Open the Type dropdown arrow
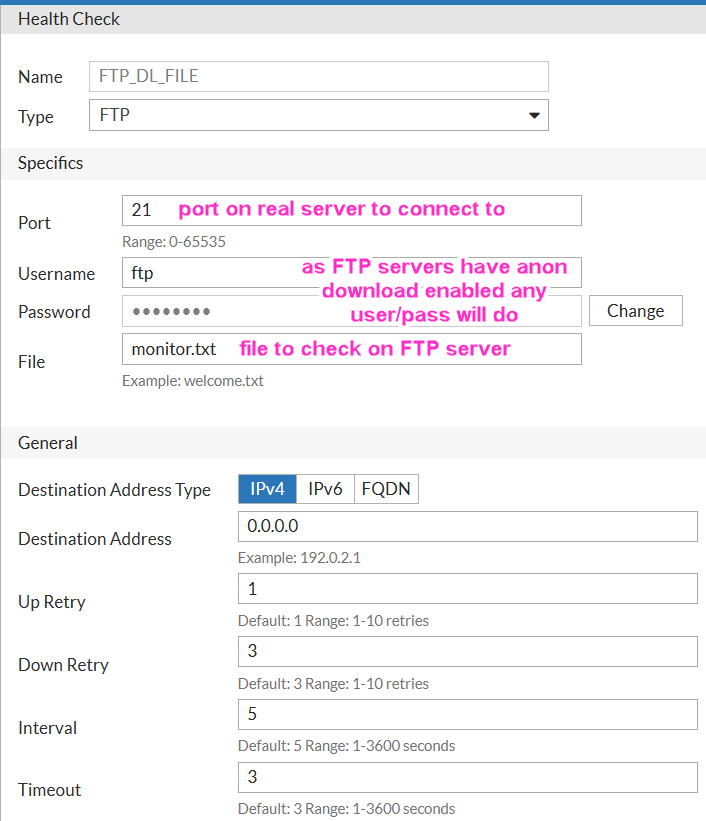Viewport: 706px width, 821px height. 534,116
